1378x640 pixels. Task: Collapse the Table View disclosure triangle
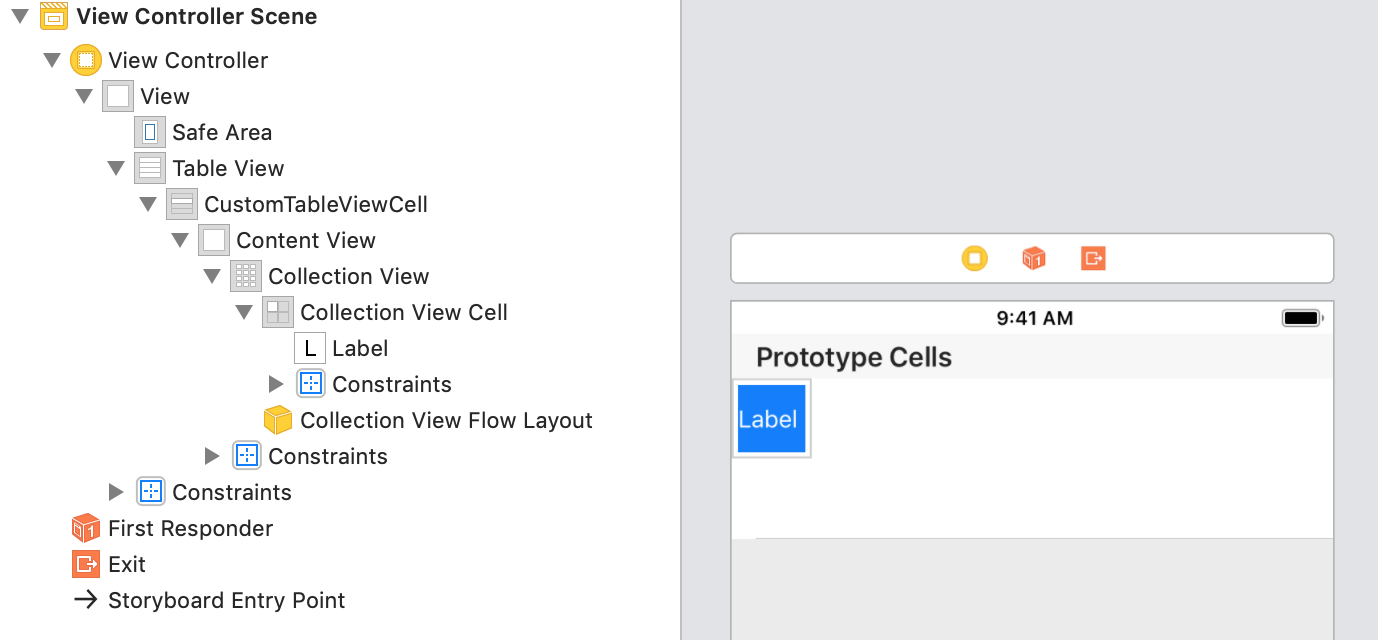click(116, 168)
